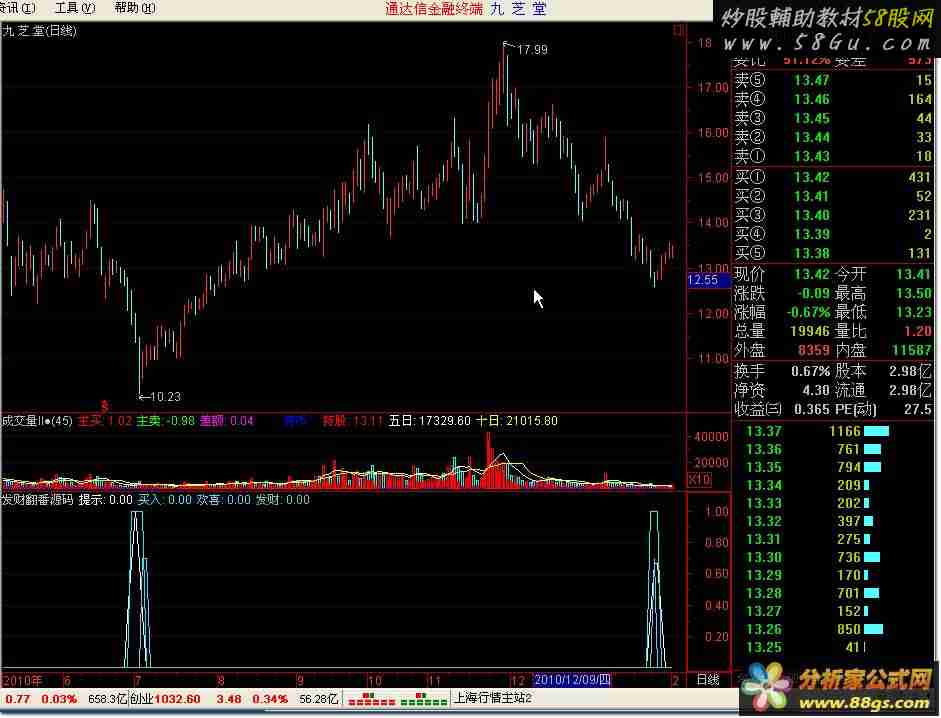Click the 五日: 17329.60 average value
941x718 pixels.
(430, 421)
